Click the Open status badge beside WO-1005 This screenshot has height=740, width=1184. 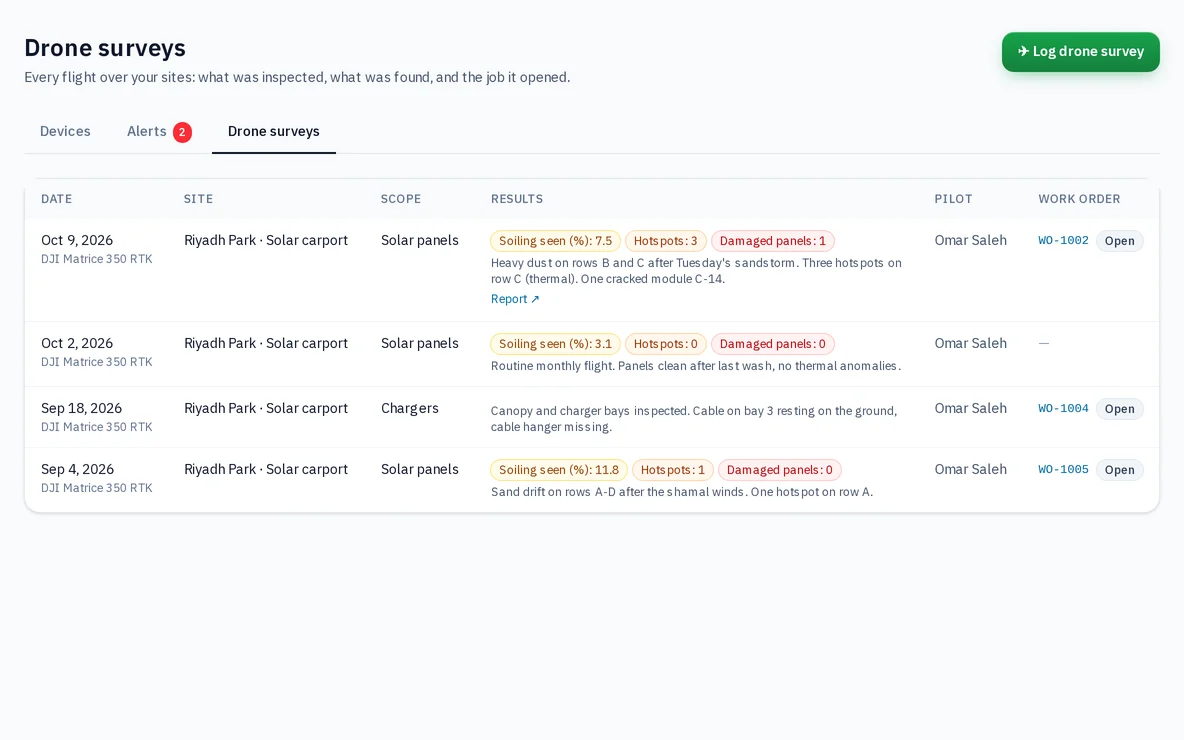1120,470
